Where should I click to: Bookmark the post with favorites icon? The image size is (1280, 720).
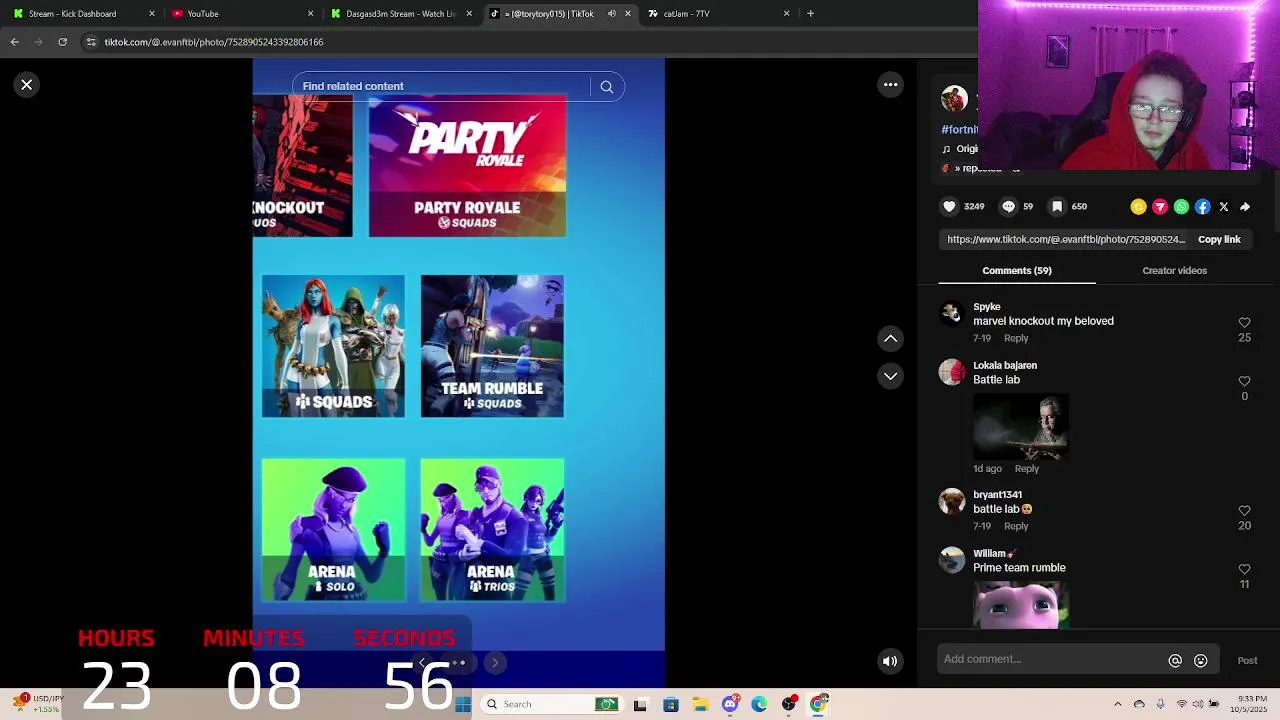[1057, 207]
